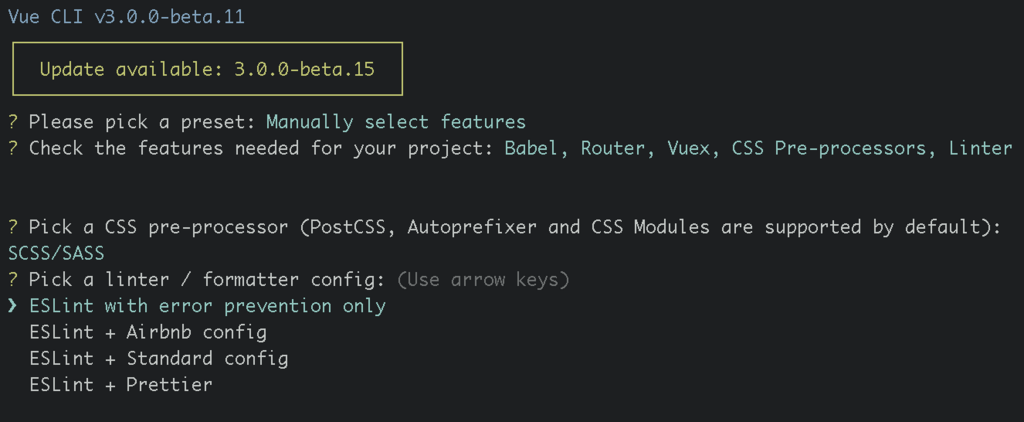Click the Update available 3.0.0-beta.15 box

[207, 69]
